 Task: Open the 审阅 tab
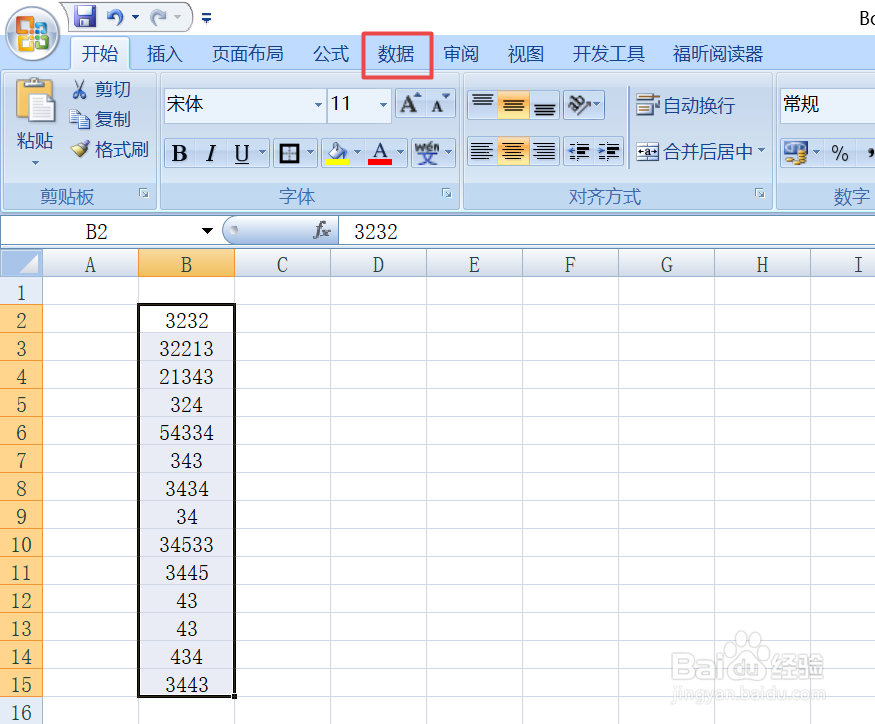[x=461, y=54]
